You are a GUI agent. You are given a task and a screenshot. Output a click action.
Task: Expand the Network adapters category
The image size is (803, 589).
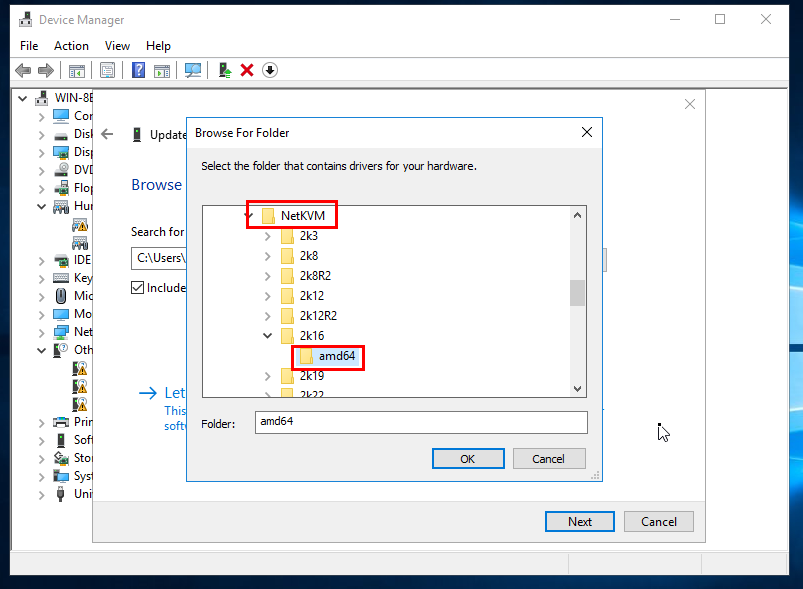pos(41,333)
